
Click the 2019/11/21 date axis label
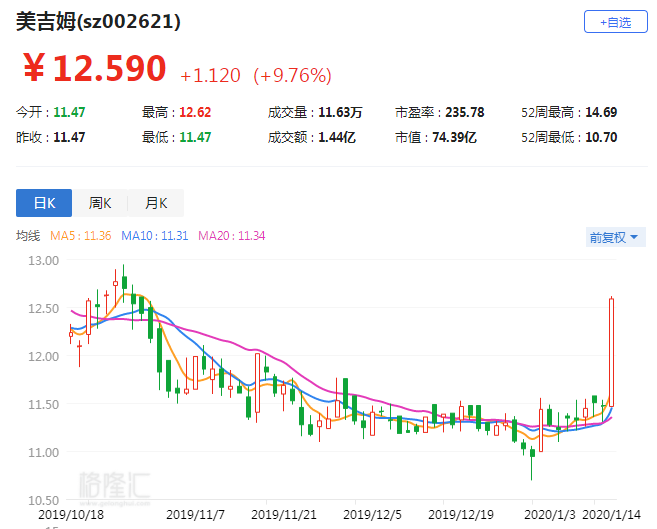[284, 515]
